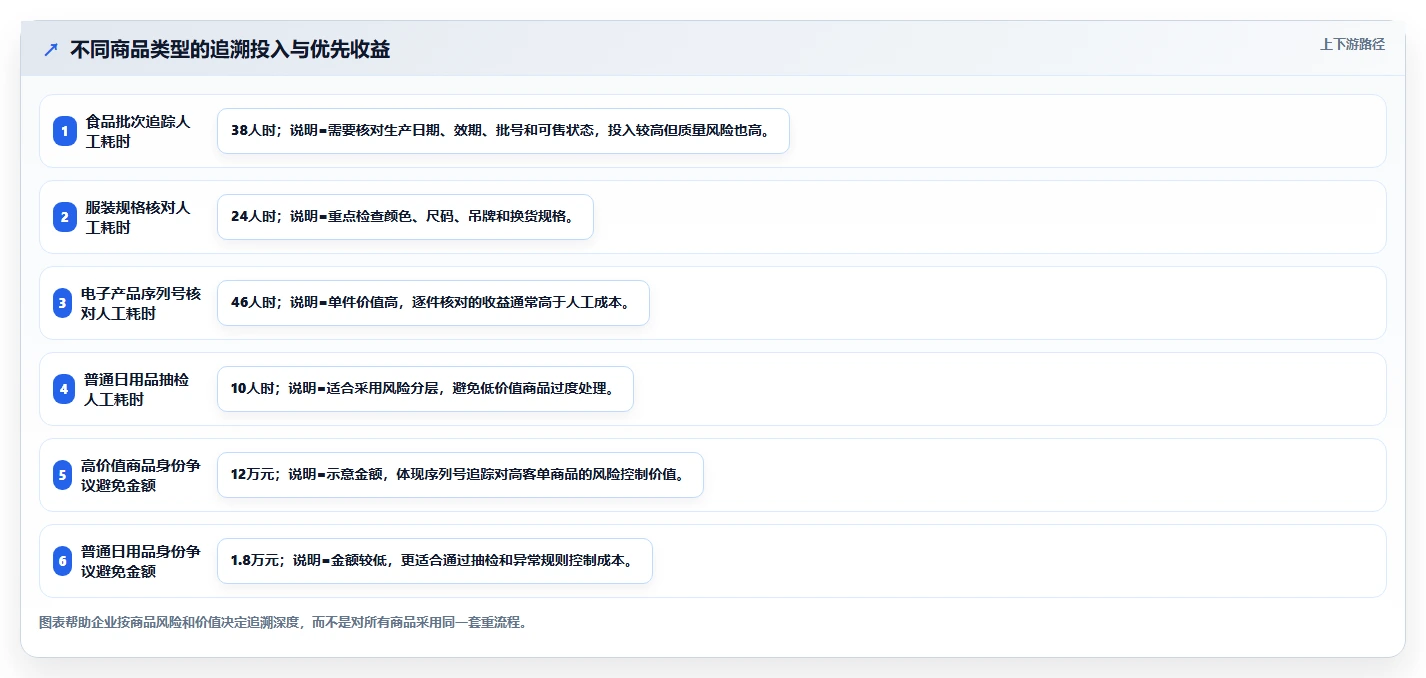The width and height of the screenshot is (1426, 678).
Task: Click number badge 4 for 普通日用品抽检
Action: [x=64, y=389]
